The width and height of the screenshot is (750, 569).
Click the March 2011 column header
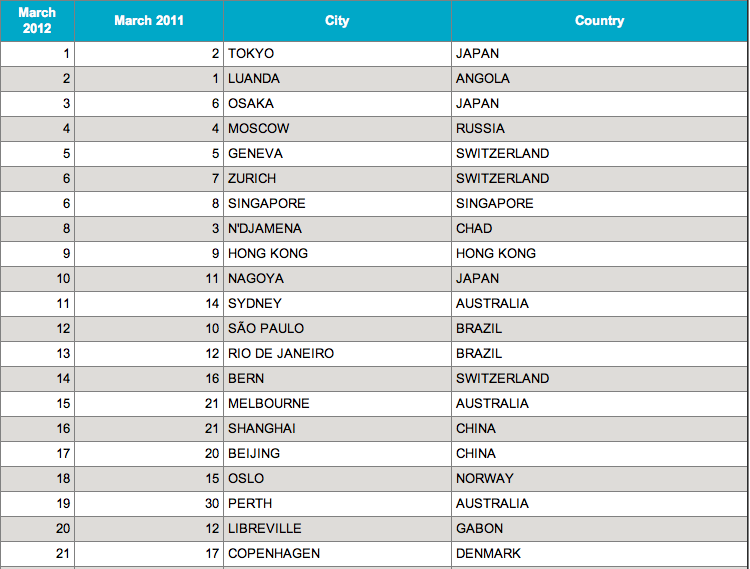point(149,21)
